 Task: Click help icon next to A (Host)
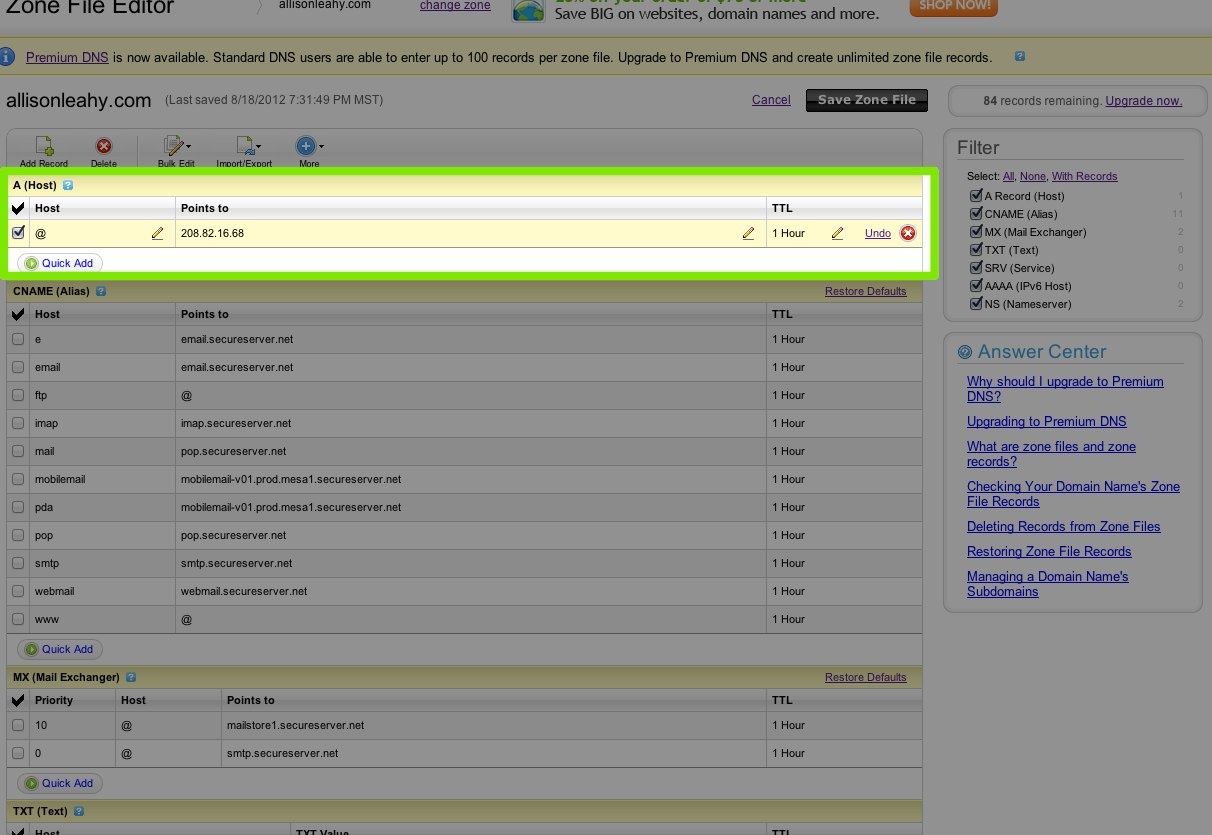tap(68, 185)
